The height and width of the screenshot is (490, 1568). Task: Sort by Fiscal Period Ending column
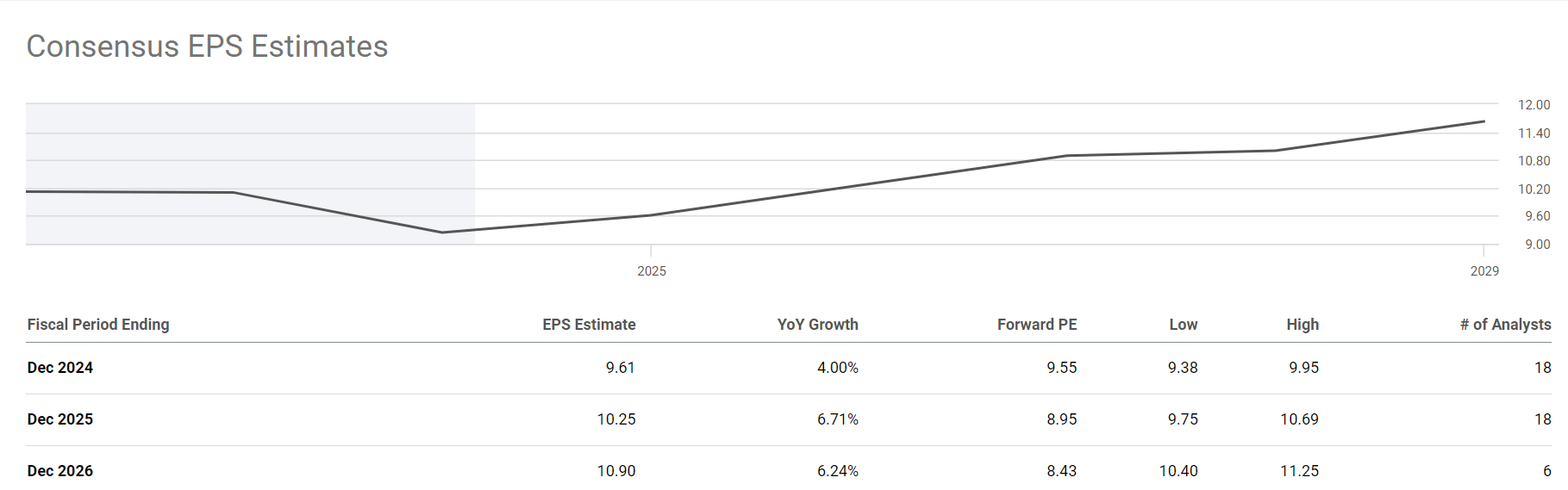98,325
